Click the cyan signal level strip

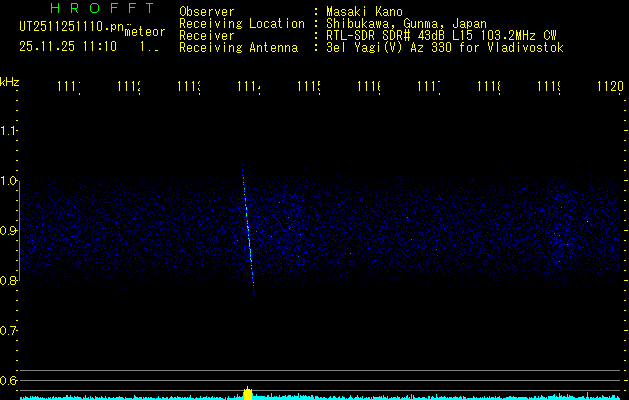click(400, 397)
